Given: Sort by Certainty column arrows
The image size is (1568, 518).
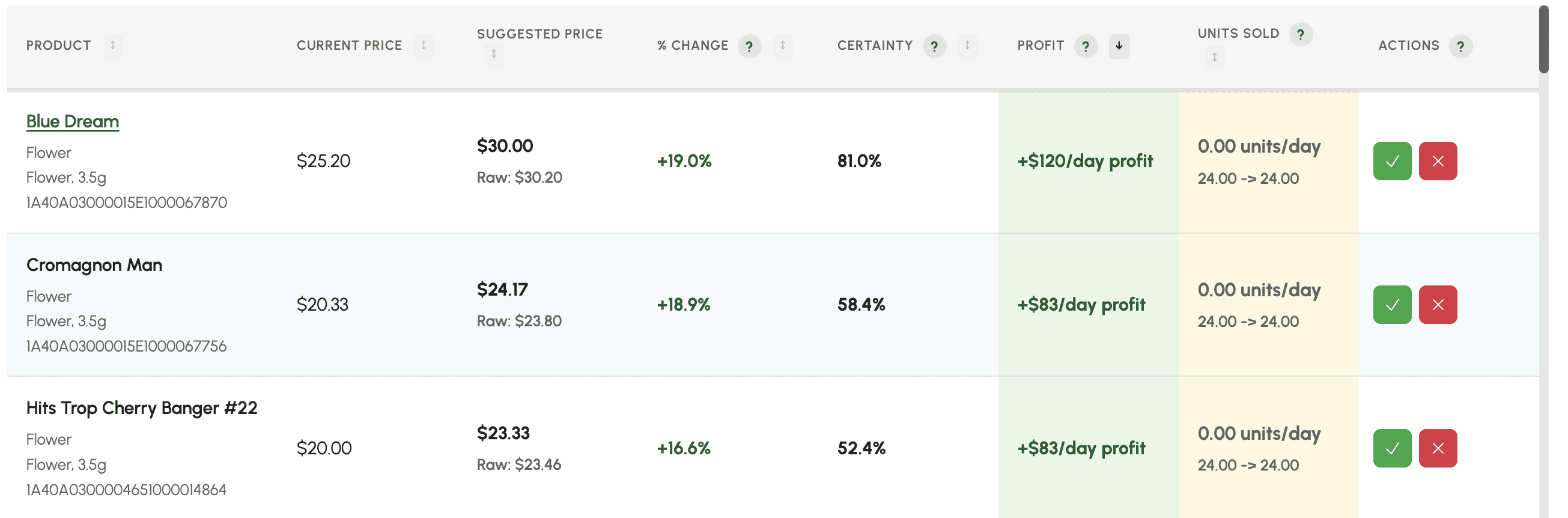Looking at the screenshot, I should tap(967, 46).
